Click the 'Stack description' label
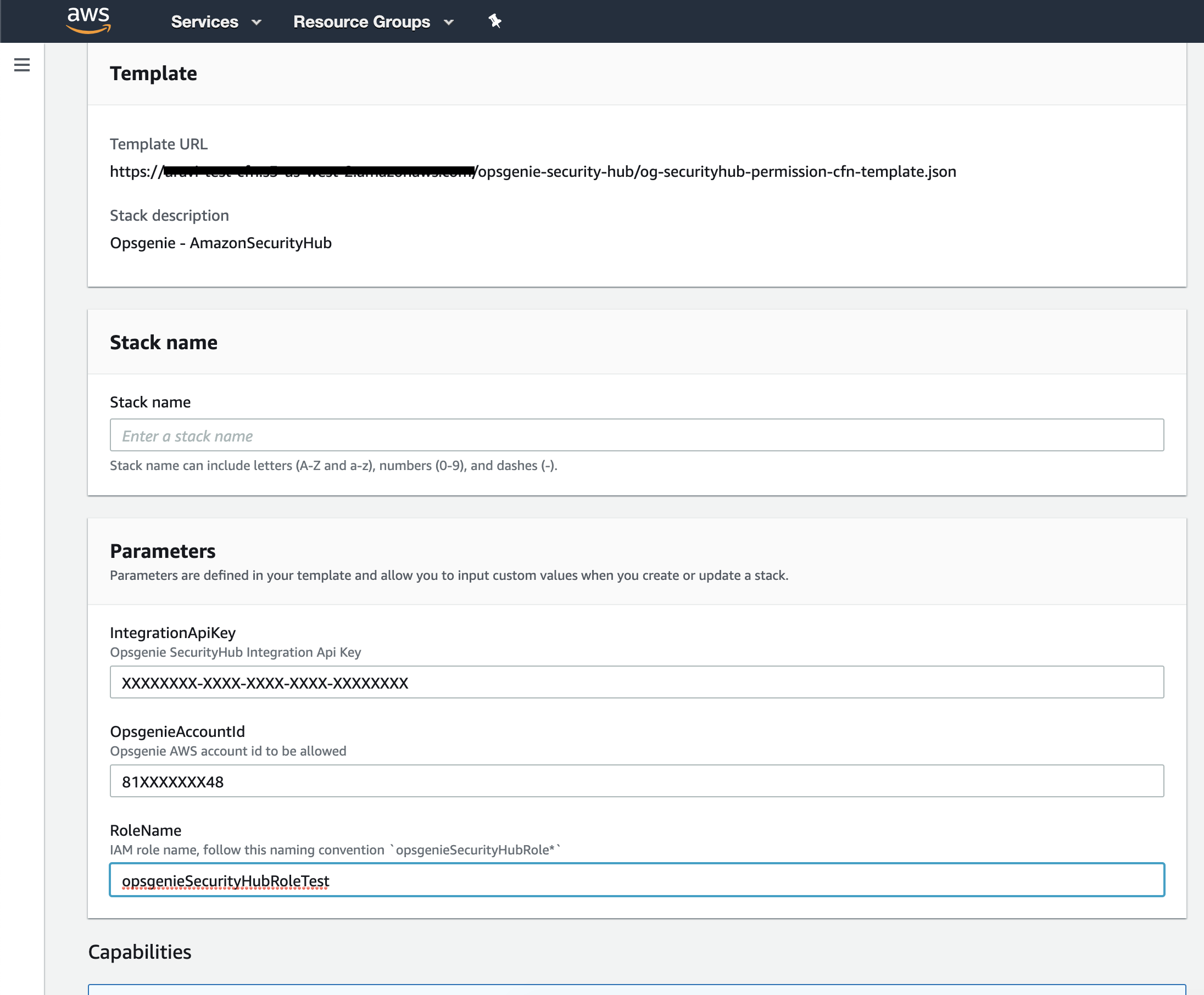Image resolution: width=1204 pixels, height=995 pixels. click(169, 215)
